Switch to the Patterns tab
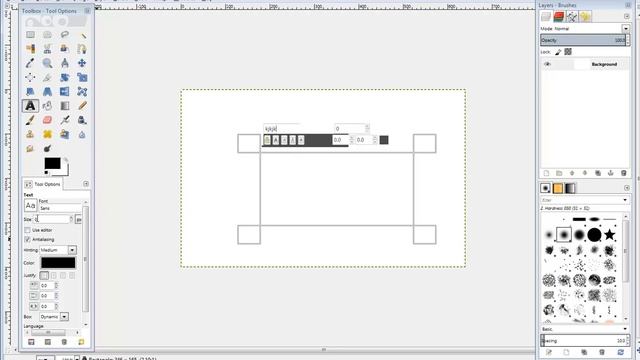 558,188
